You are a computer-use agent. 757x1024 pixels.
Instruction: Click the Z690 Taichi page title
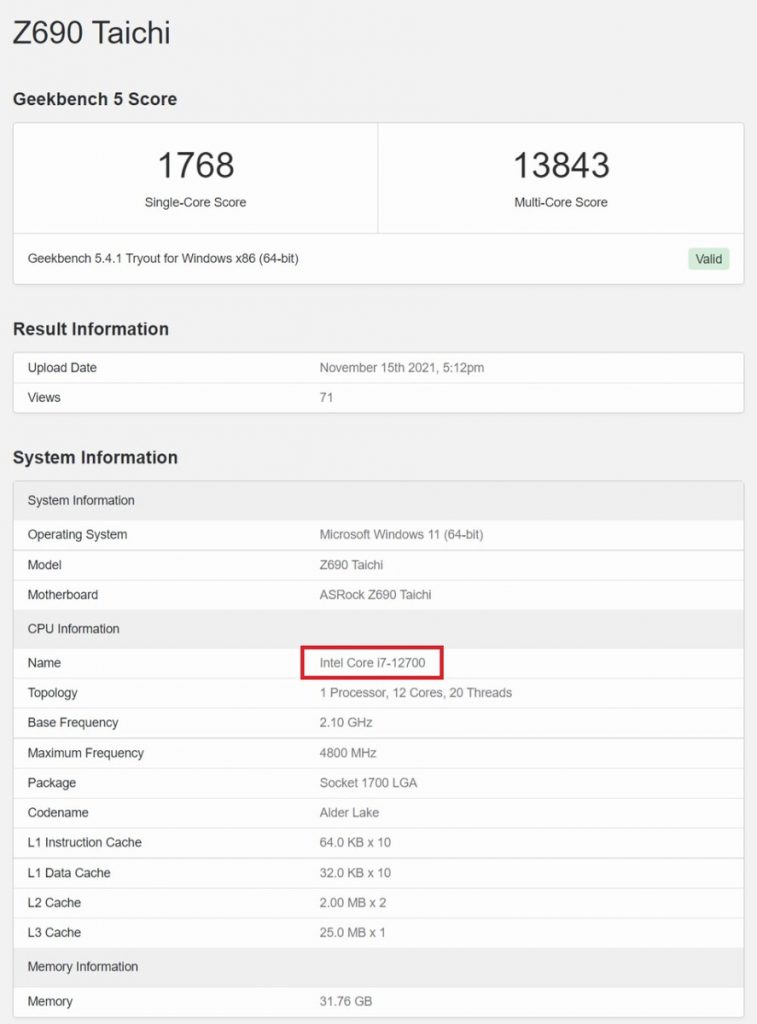pyautogui.click(x=91, y=33)
